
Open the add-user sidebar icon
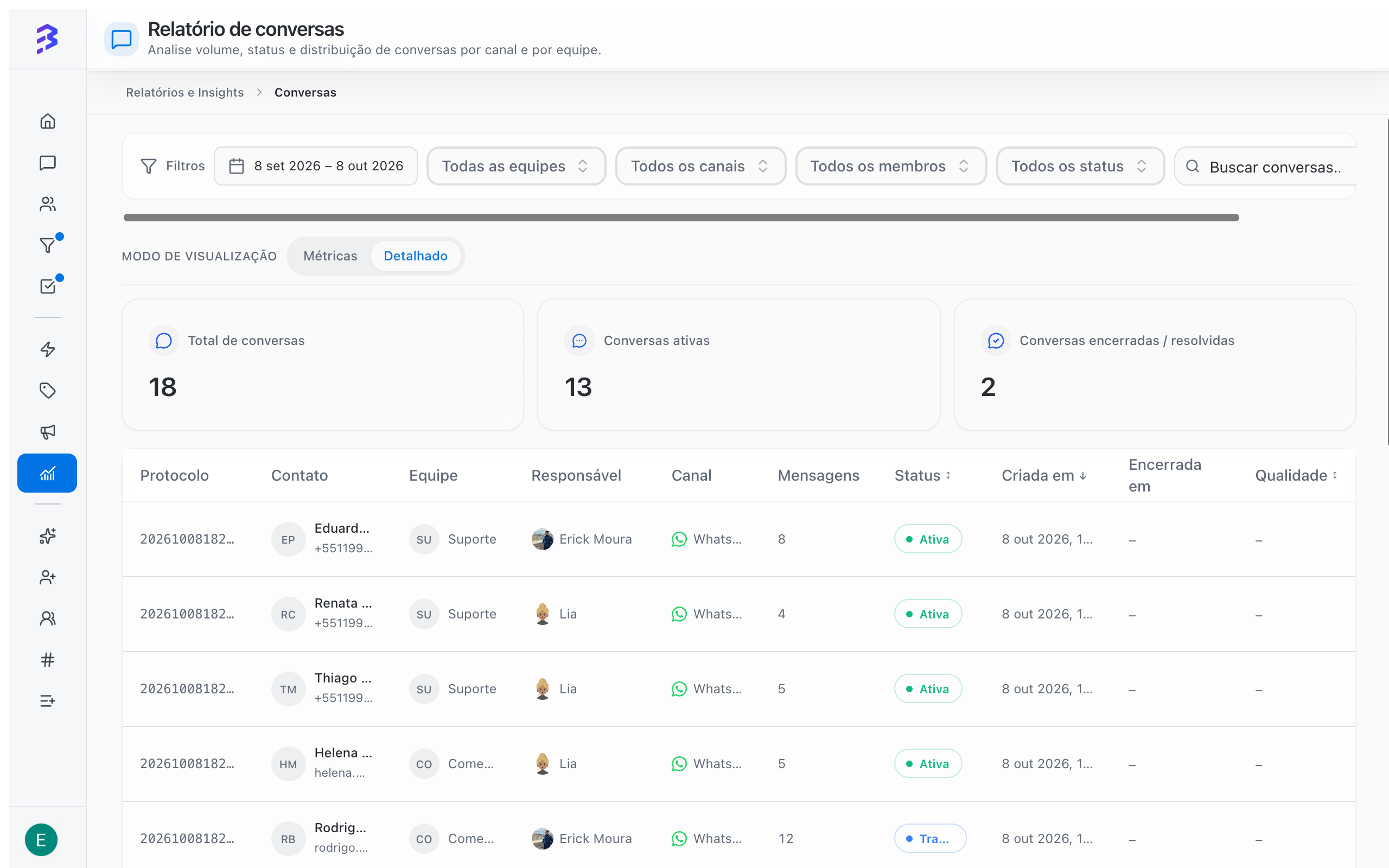[48, 577]
